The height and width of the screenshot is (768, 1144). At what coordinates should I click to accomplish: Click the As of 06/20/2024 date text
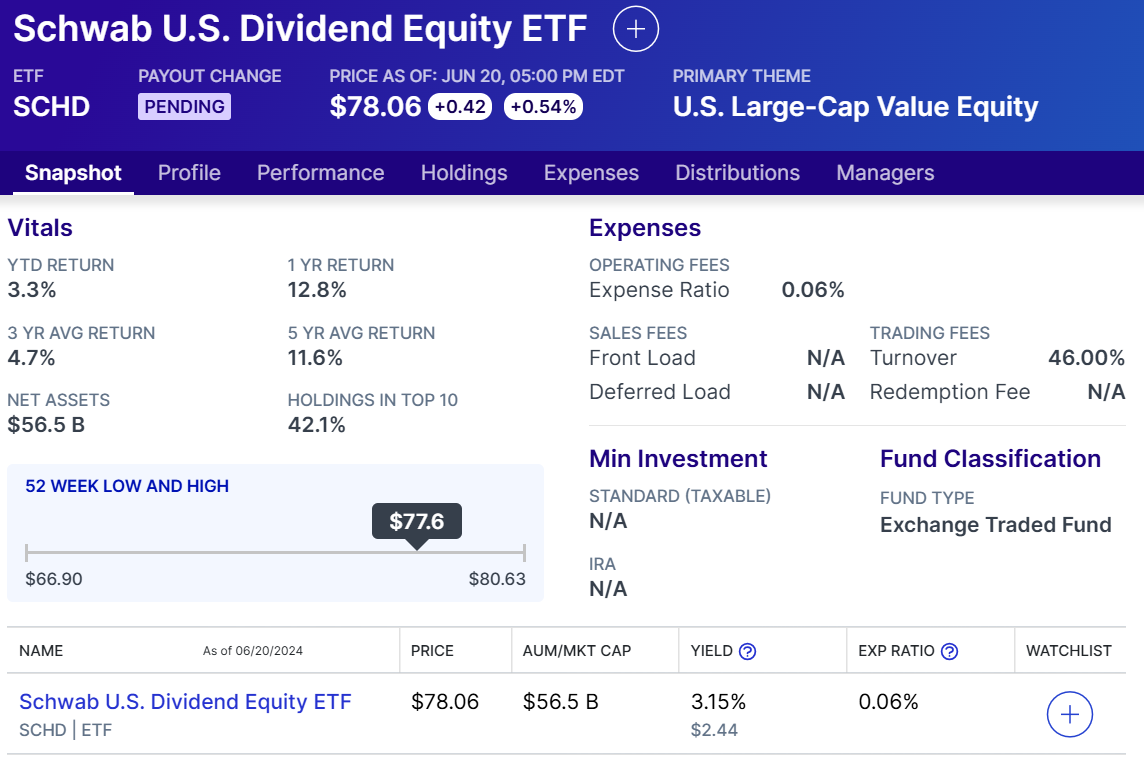tap(252, 651)
